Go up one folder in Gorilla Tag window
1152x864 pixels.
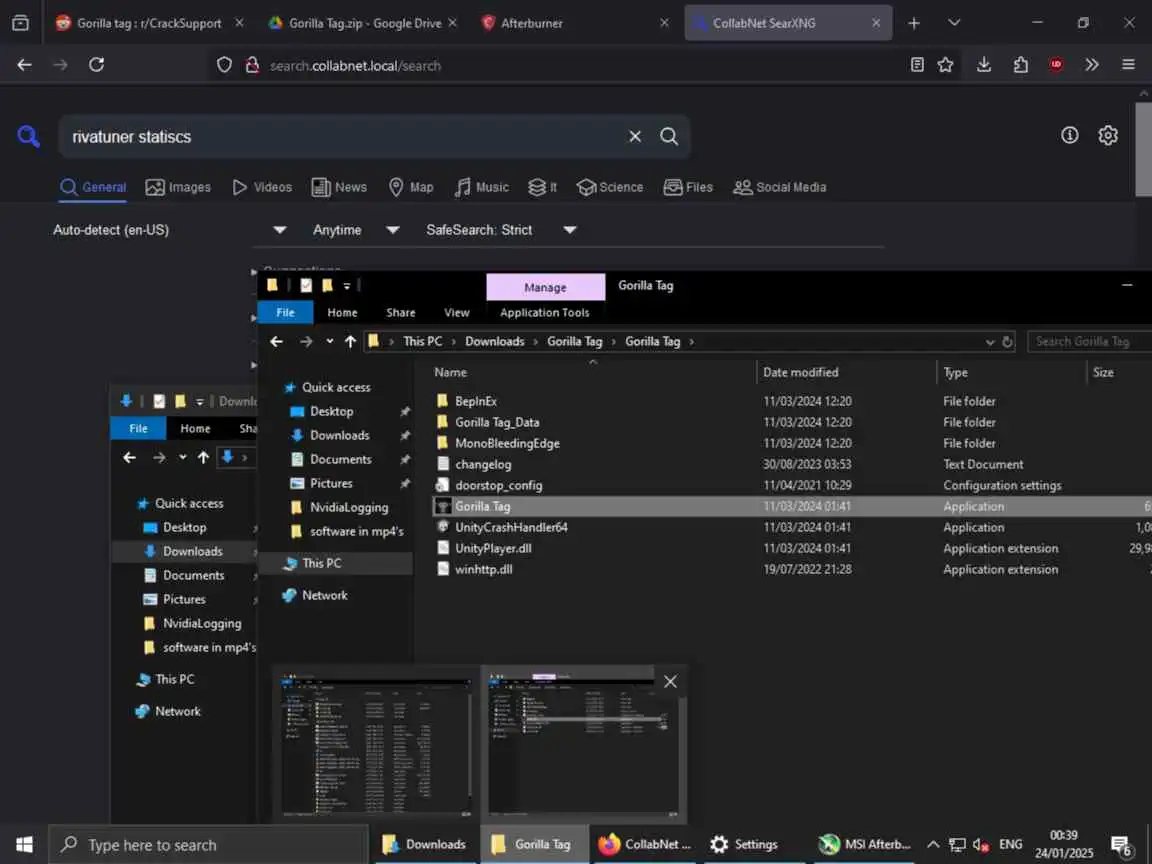[350, 342]
